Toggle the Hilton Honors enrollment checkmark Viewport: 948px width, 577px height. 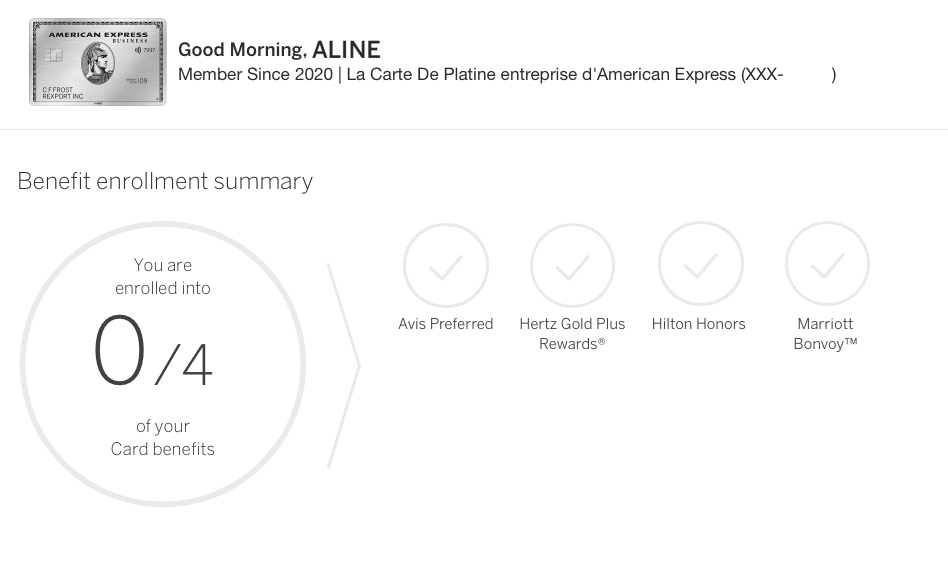click(700, 263)
